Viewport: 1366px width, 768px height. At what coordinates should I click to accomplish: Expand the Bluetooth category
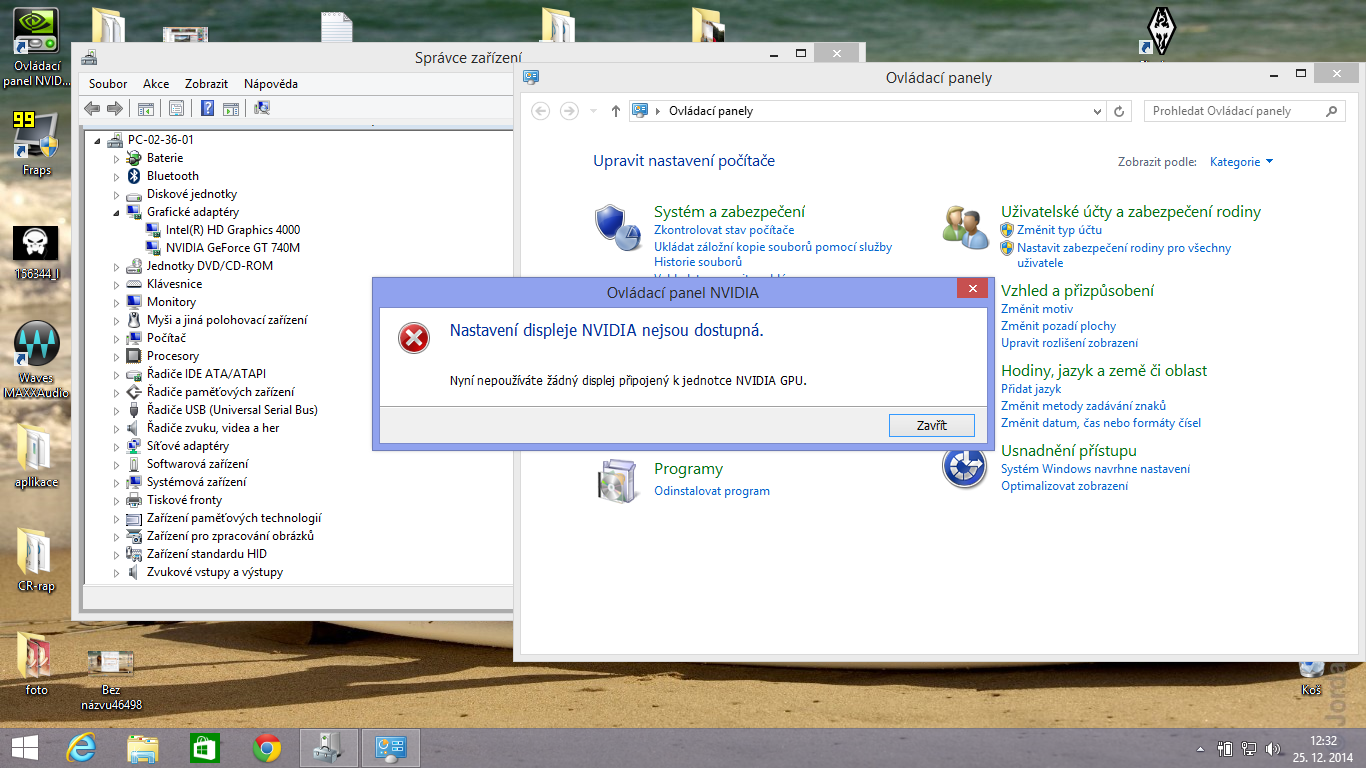point(116,176)
